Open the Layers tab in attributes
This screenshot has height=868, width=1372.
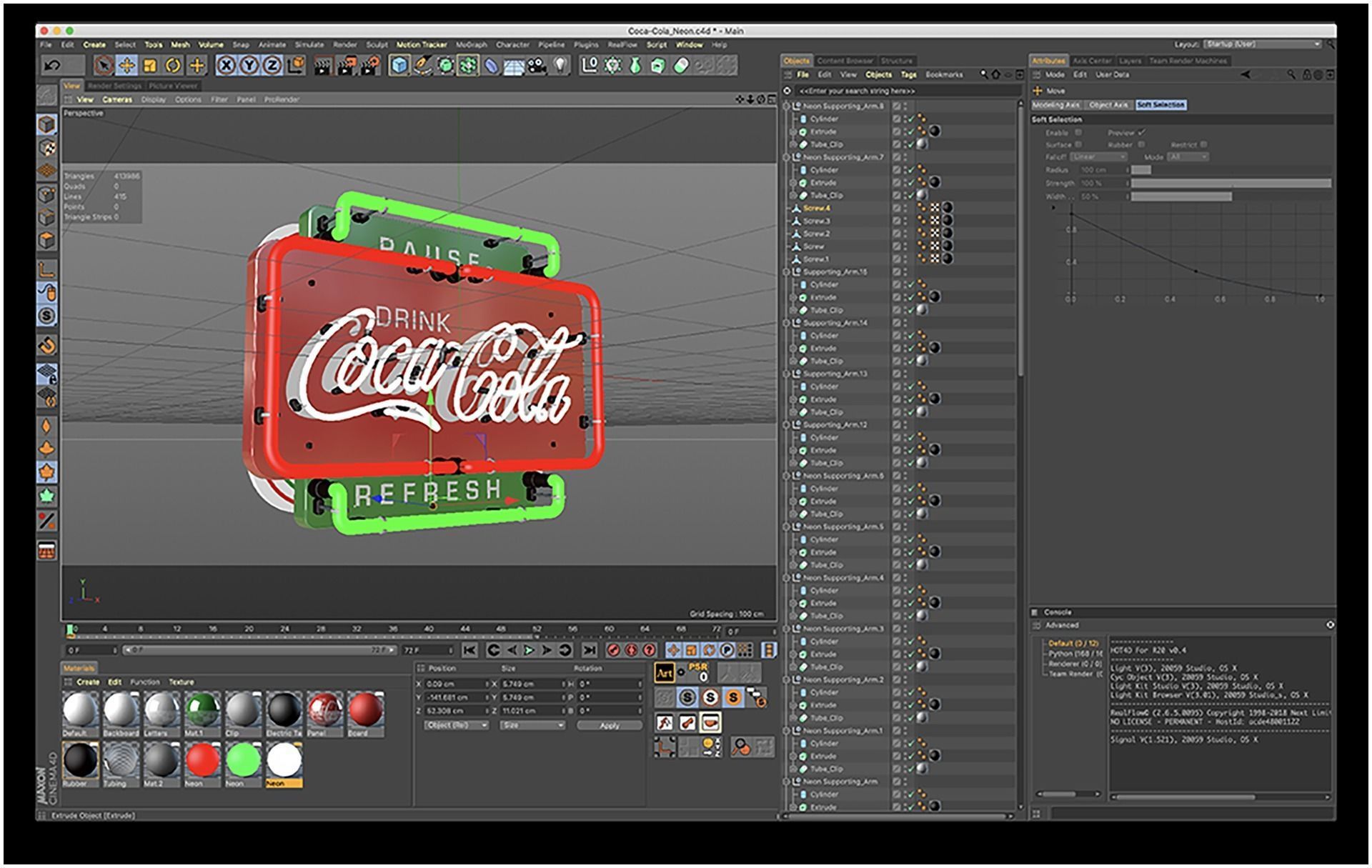click(1130, 61)
